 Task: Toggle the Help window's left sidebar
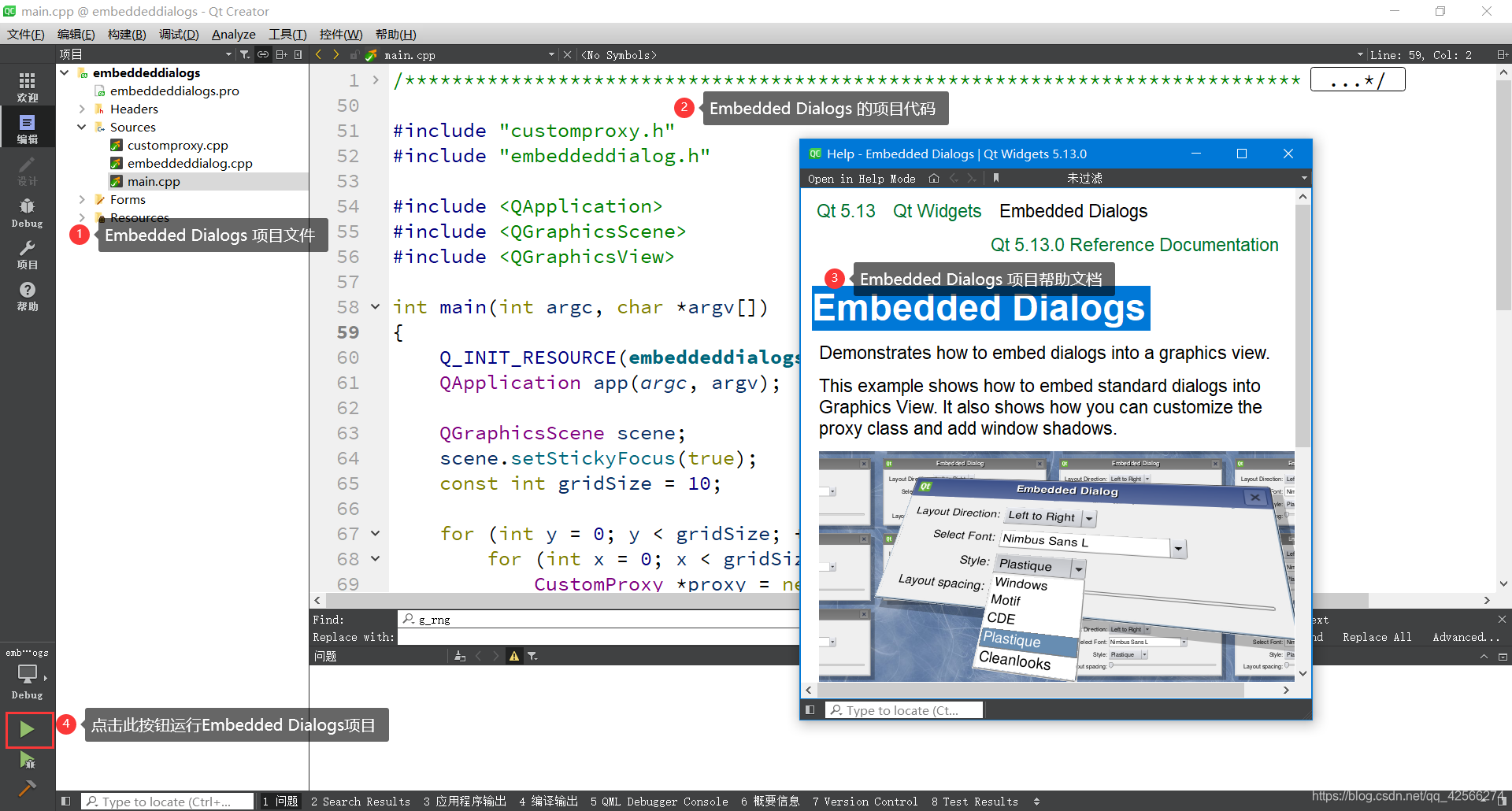click(x=810, y=710)
